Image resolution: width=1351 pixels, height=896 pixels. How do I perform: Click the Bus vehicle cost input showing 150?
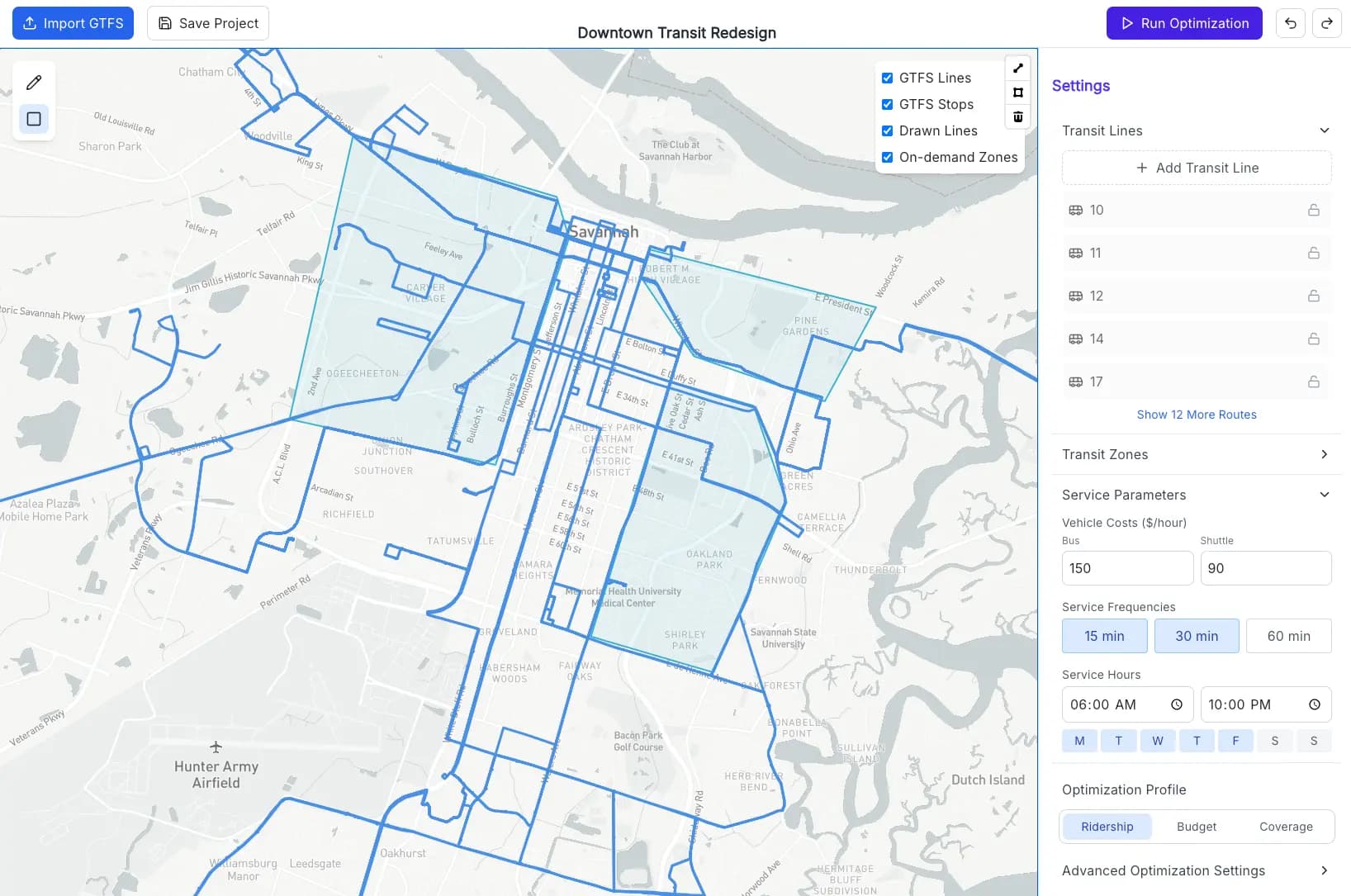pyautogui.click(x=1126, y=567)
